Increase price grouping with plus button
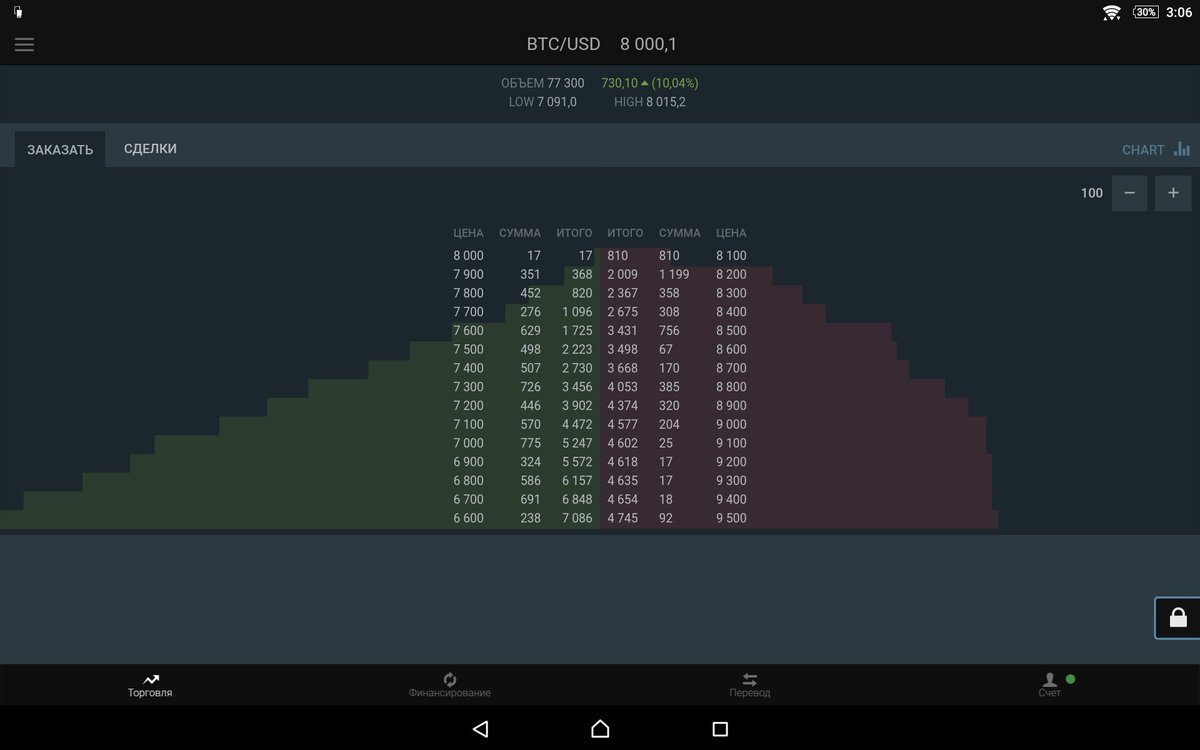This screenshot has width=1200, height=750. [1173, 193]
